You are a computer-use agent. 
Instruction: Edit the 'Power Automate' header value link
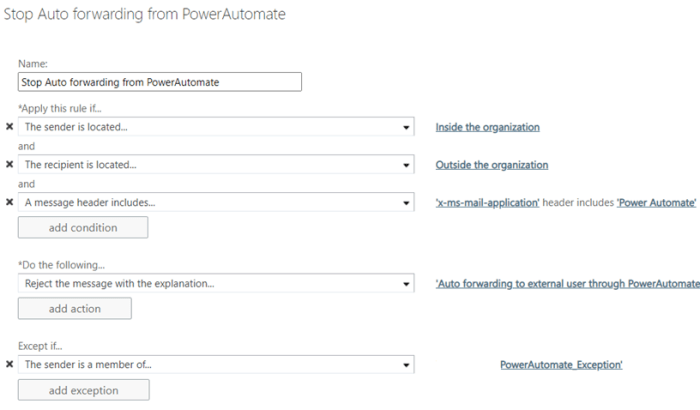(x=656, y=202)
